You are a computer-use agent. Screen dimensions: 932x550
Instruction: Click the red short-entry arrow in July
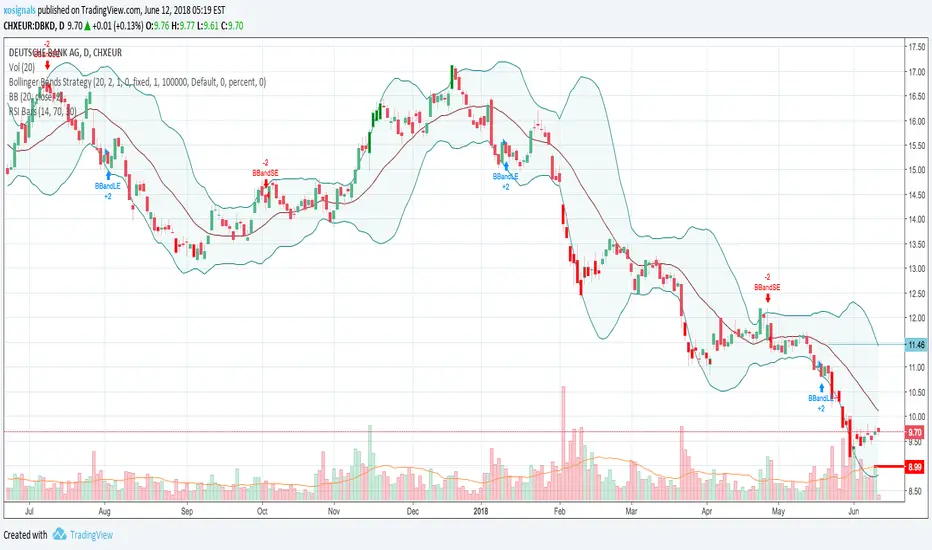(48, 65)
